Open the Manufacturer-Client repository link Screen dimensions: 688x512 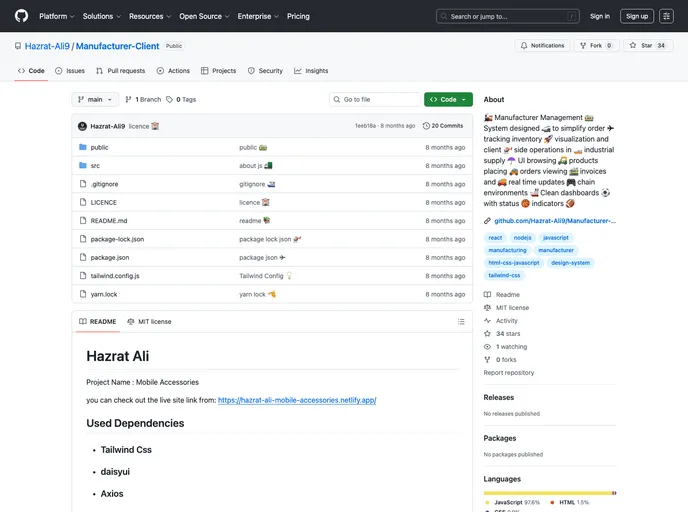117,46
